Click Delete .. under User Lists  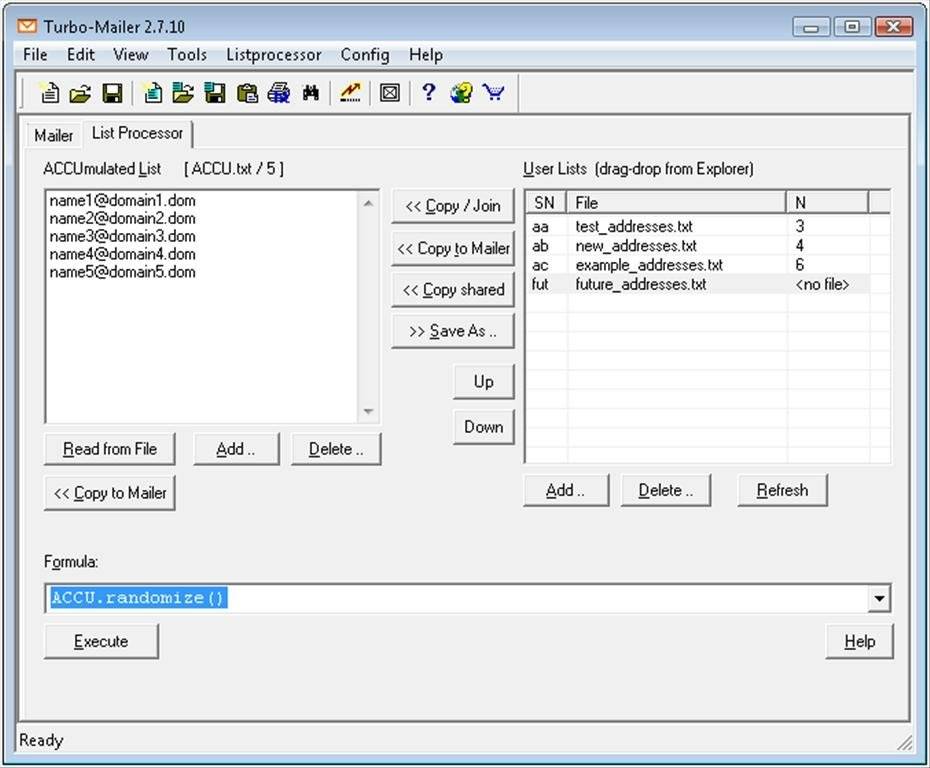(x=665, y=490)
